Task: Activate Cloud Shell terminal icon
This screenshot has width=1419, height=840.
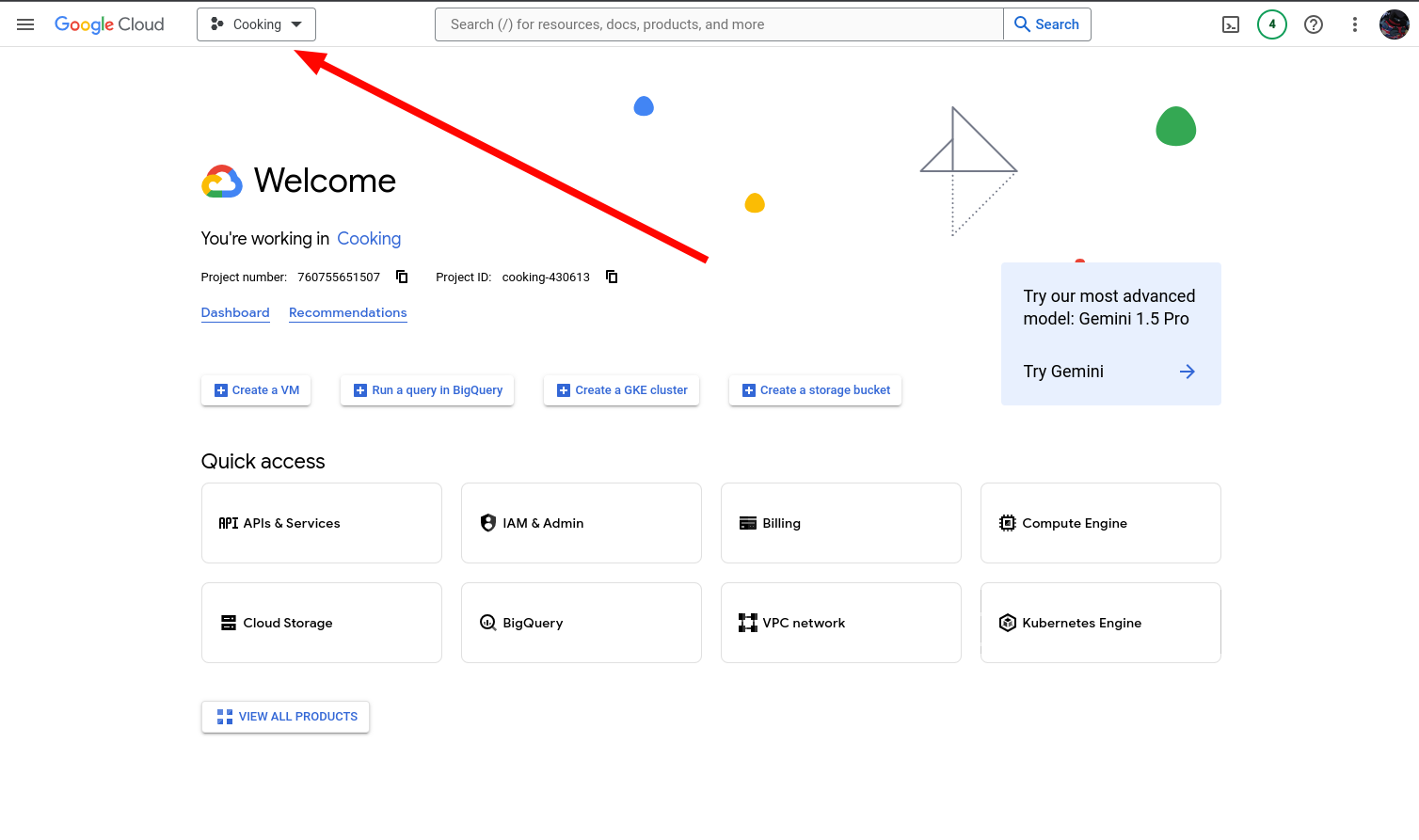Action: (x=1231, y=24)
